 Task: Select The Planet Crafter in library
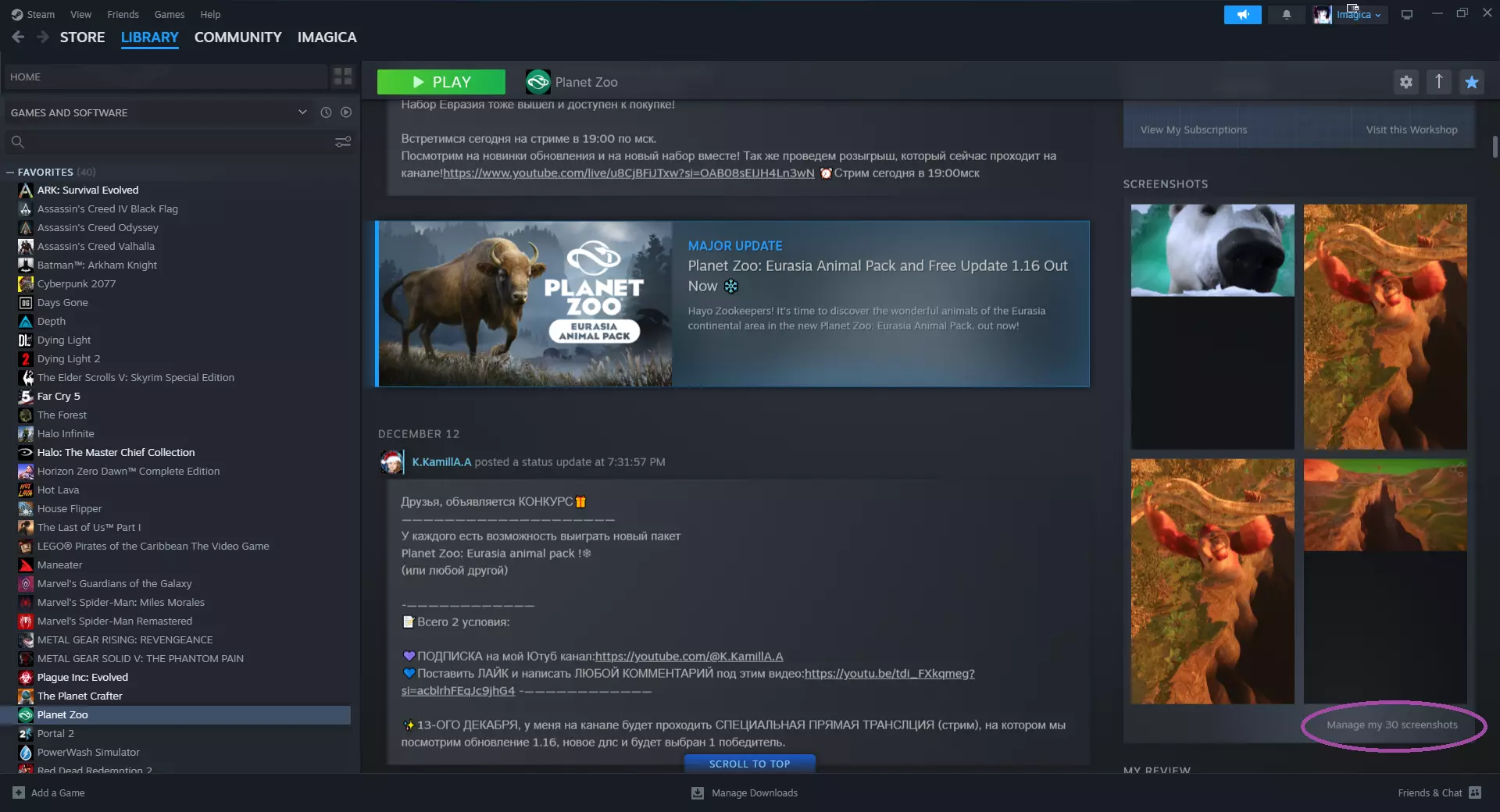point(80,696)
